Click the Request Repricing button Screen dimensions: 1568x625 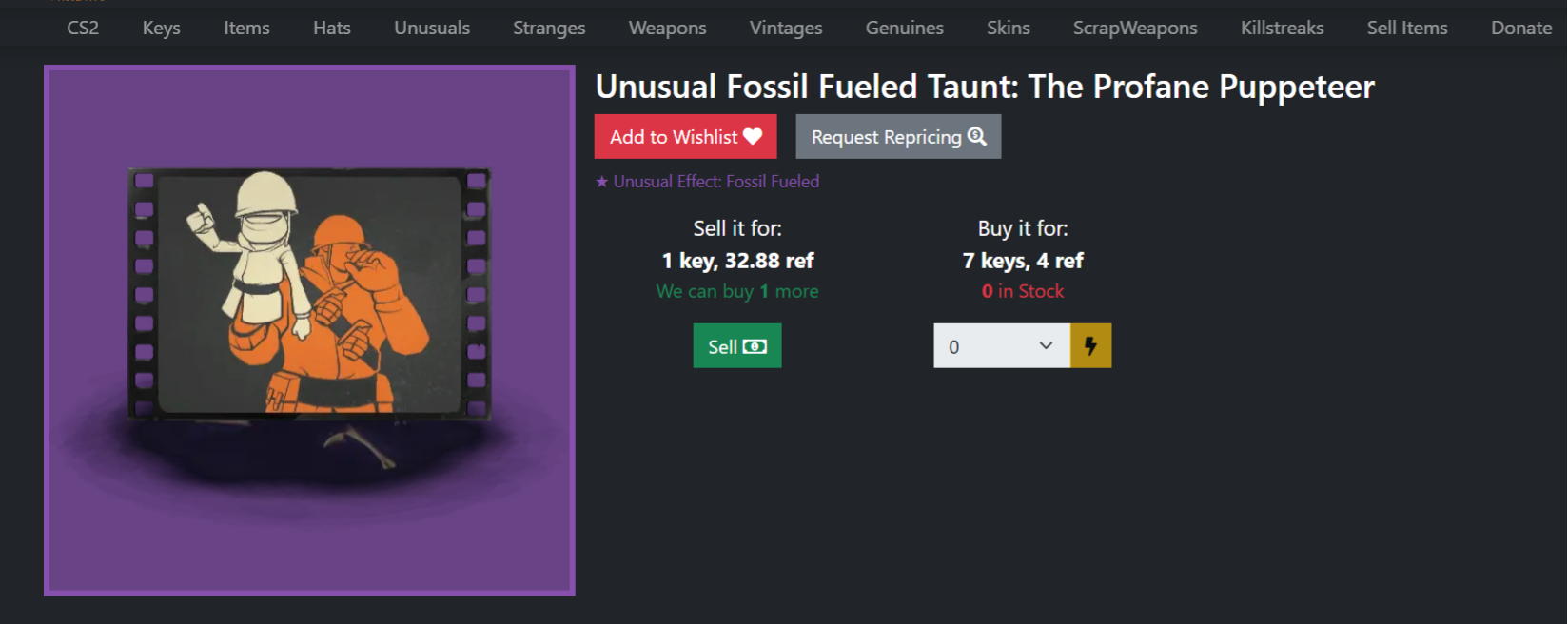(x=897, y=137)
